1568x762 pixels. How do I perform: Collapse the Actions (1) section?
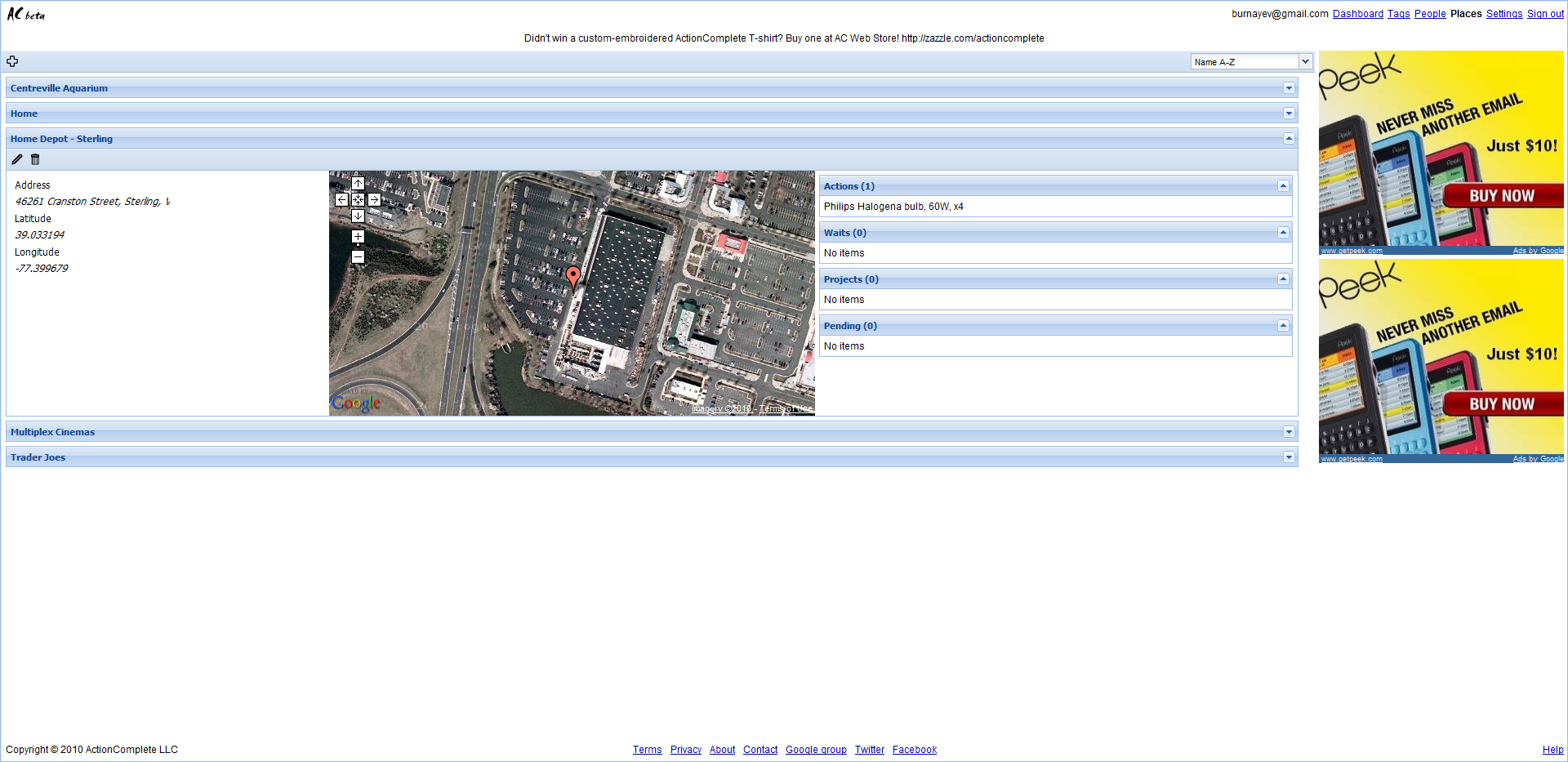pos(1283,186)
